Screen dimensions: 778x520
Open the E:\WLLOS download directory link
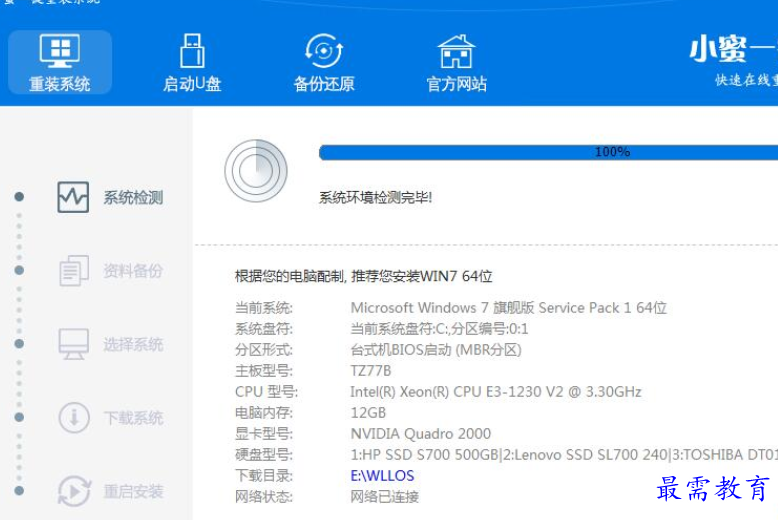click(x=382, y=475)
